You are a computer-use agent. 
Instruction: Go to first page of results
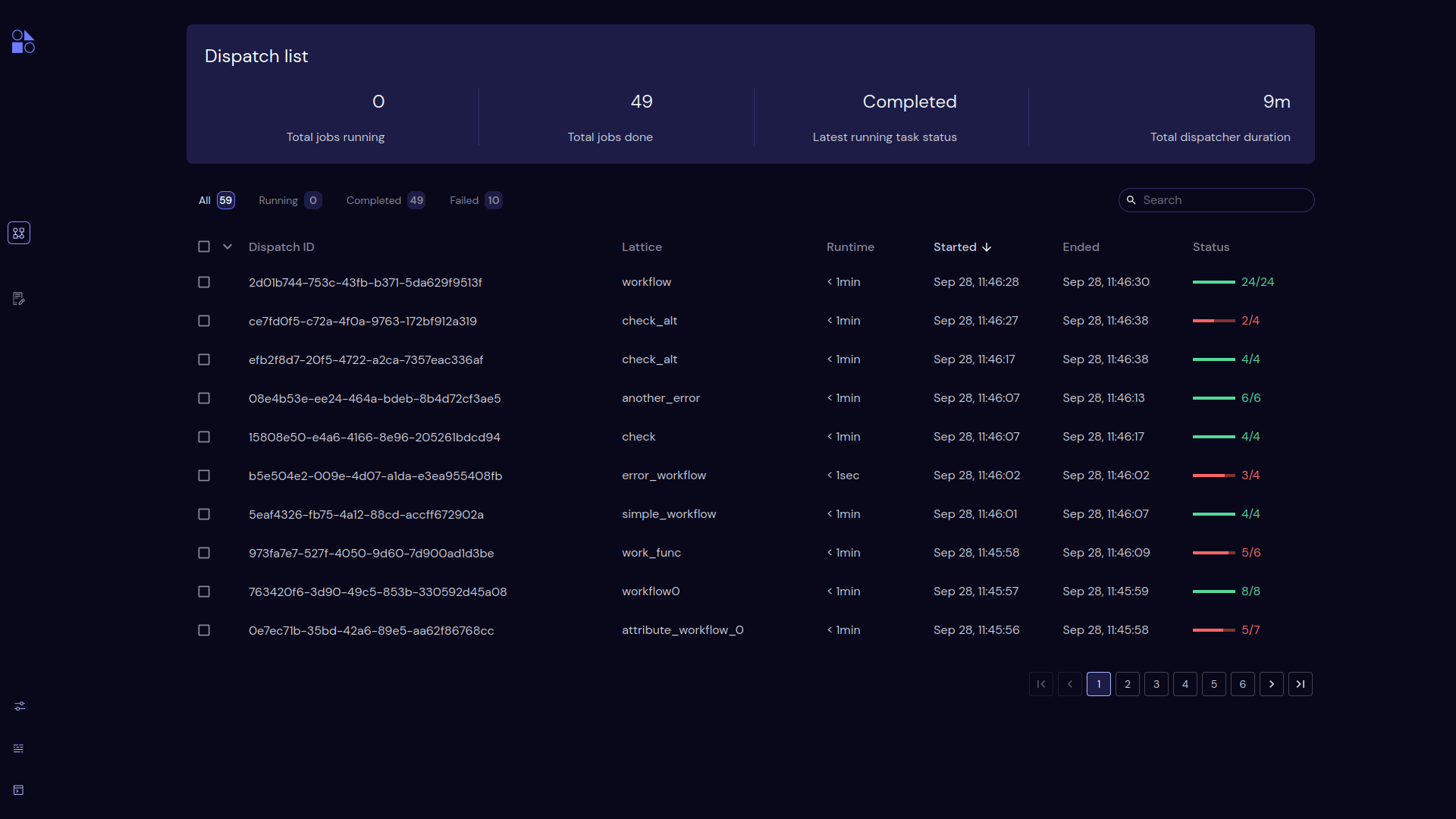1041,684
